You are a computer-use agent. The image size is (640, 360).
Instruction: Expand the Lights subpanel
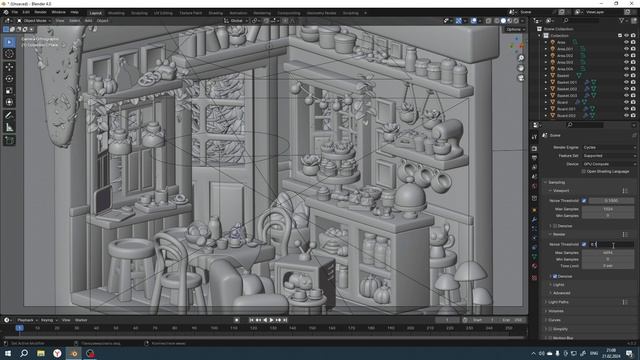[558, 284]
